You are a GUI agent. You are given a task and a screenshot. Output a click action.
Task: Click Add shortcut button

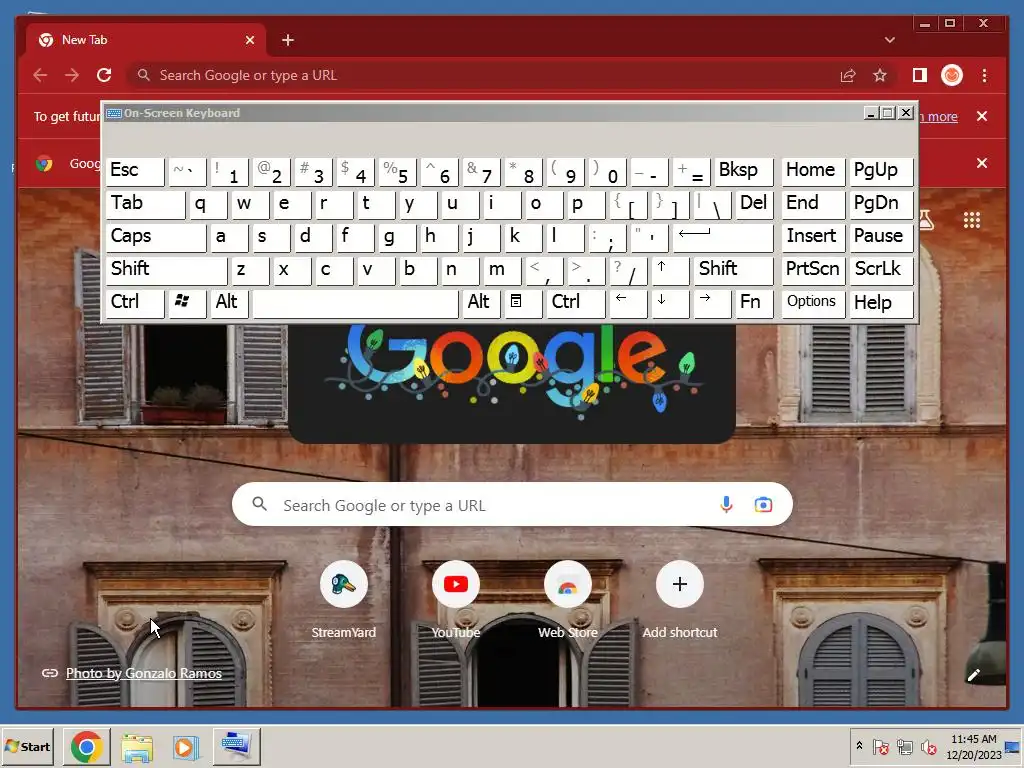click(x=679, y=600)
